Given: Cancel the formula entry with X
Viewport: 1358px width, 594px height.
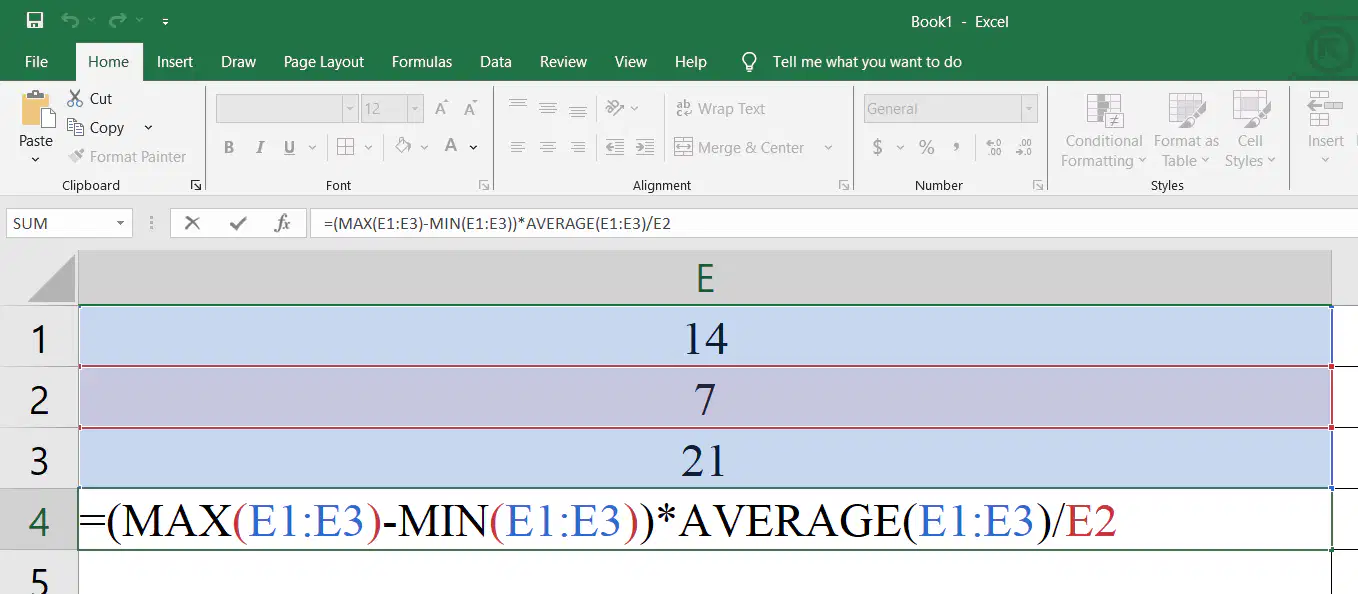Looking at the screenshot, I should 192,223.
